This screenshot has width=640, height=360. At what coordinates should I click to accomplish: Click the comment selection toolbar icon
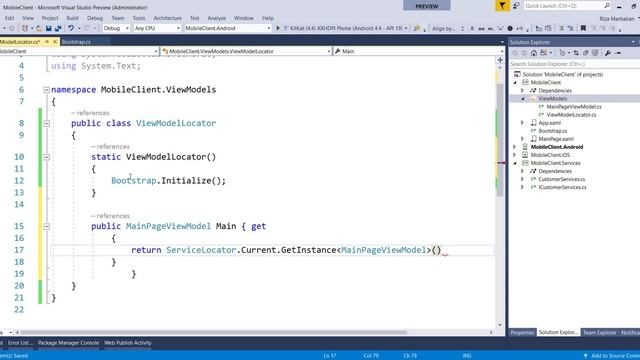pos(561,29)
